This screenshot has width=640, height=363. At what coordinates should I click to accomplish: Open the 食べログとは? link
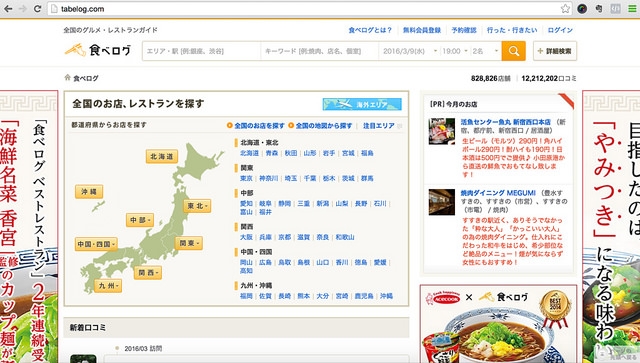tap(370, 30)
